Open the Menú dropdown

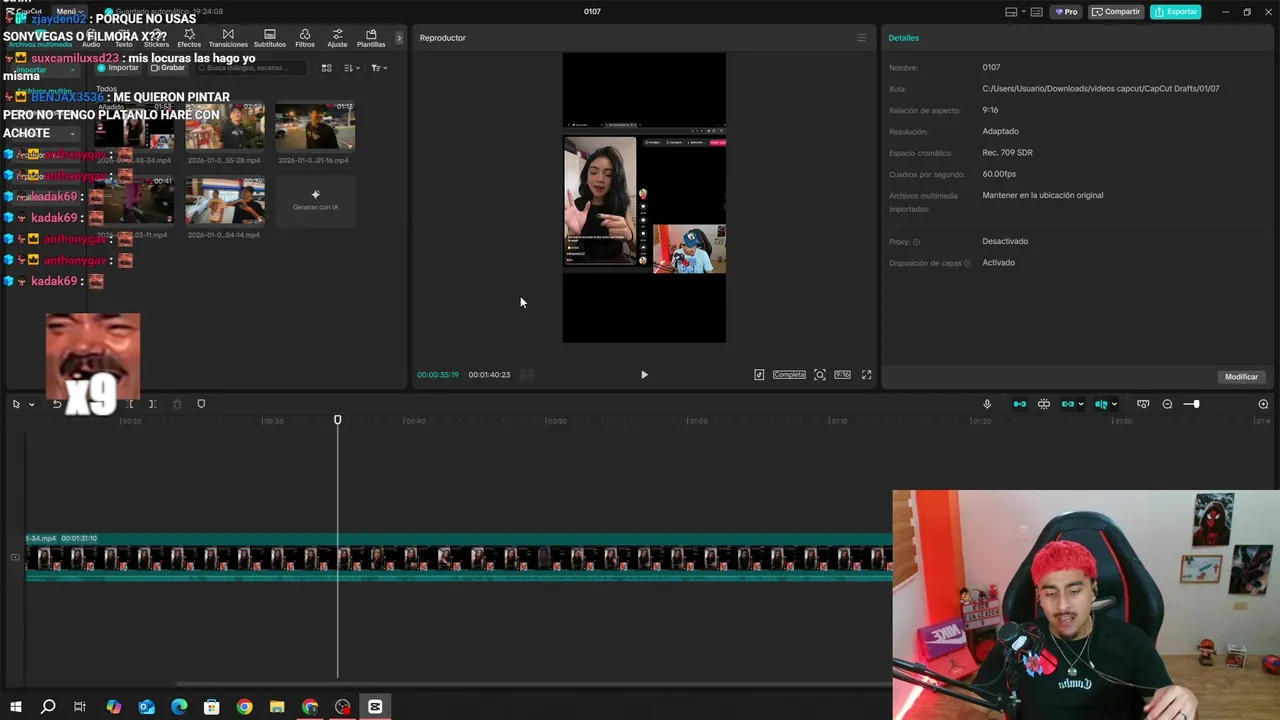pos(69,11)
